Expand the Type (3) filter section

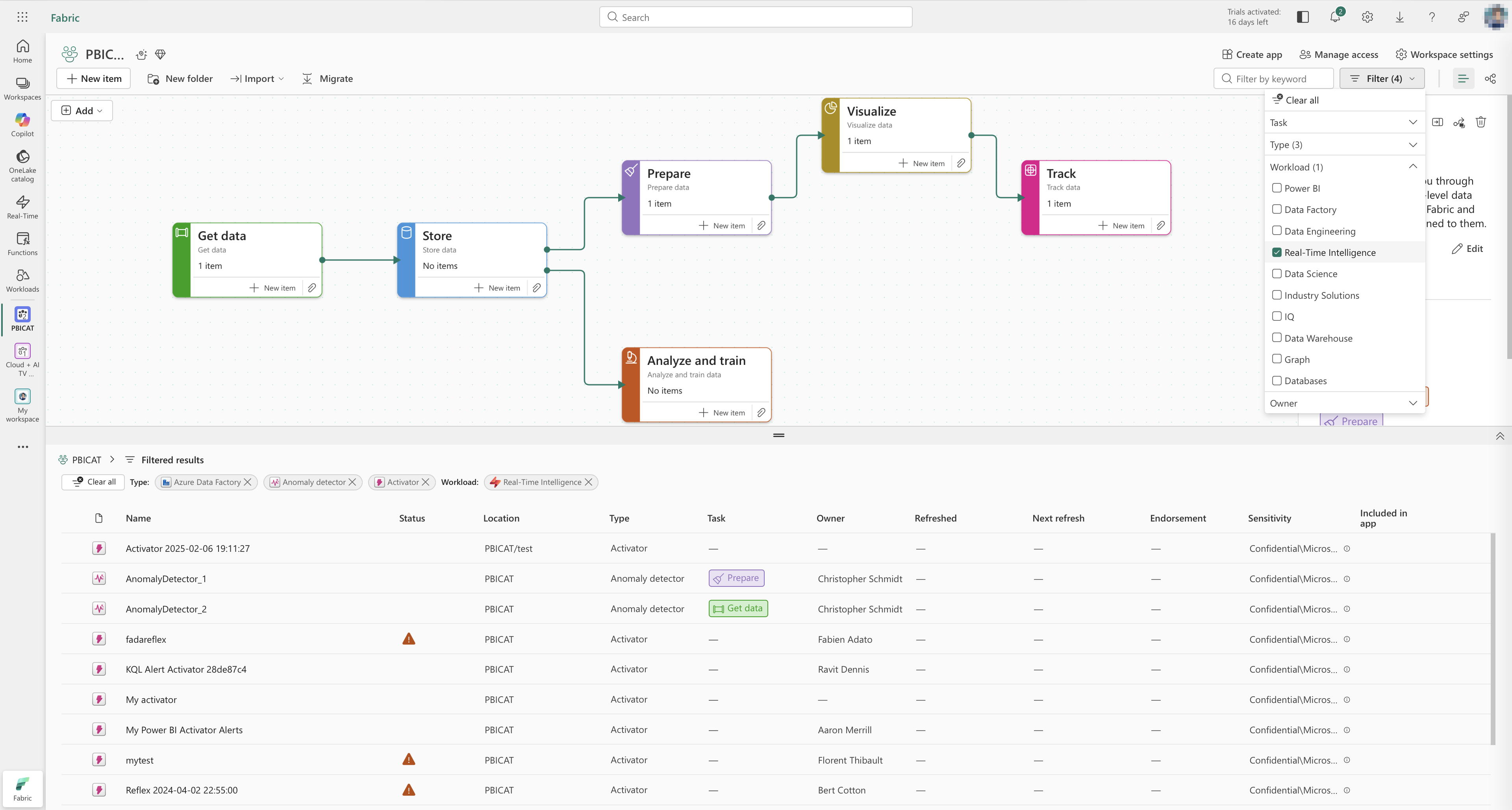(1344, 144)
